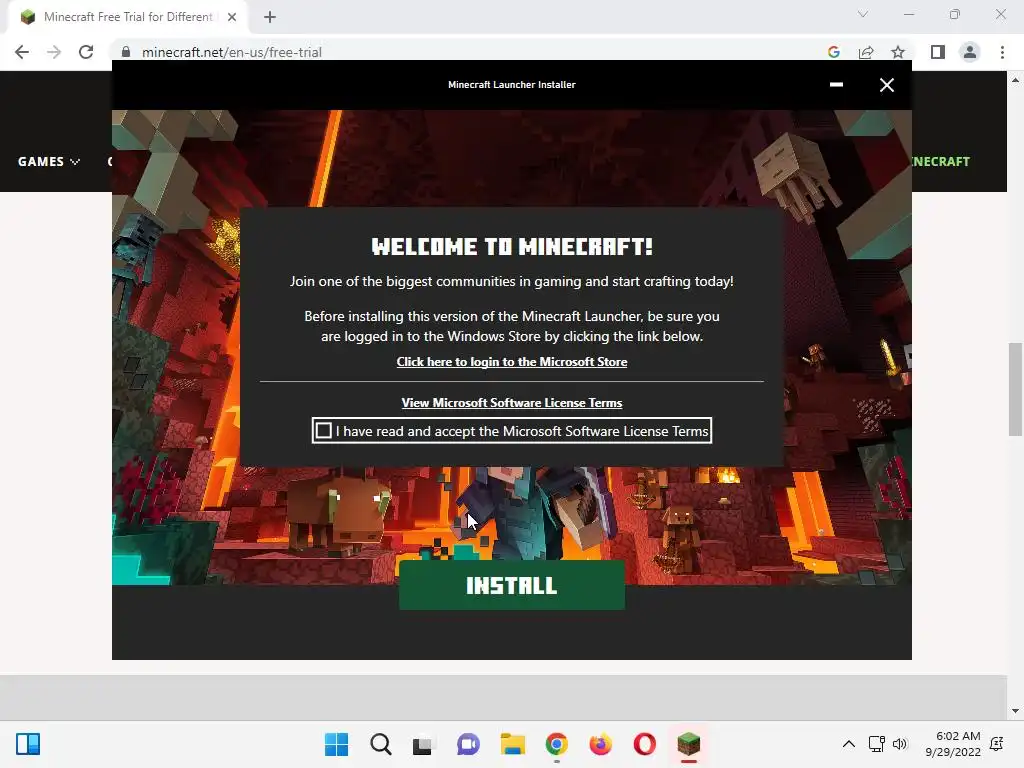Accept the Microsoft Software License Terms checkbox
1024x768 pixels.
click(323, 430)
